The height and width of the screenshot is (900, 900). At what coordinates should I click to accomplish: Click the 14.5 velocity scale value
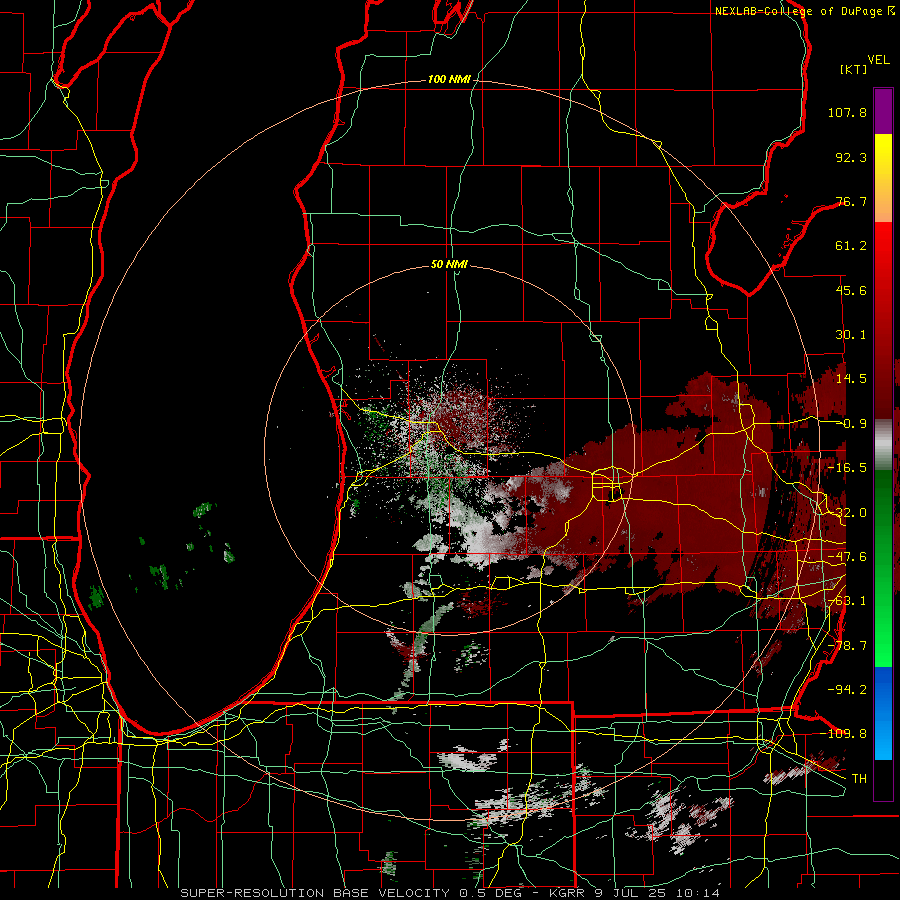coord(851,379)
